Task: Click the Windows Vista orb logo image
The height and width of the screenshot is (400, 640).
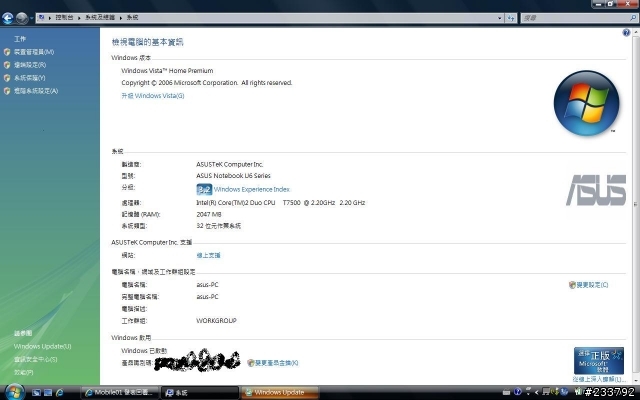Action: coord(587,103)
